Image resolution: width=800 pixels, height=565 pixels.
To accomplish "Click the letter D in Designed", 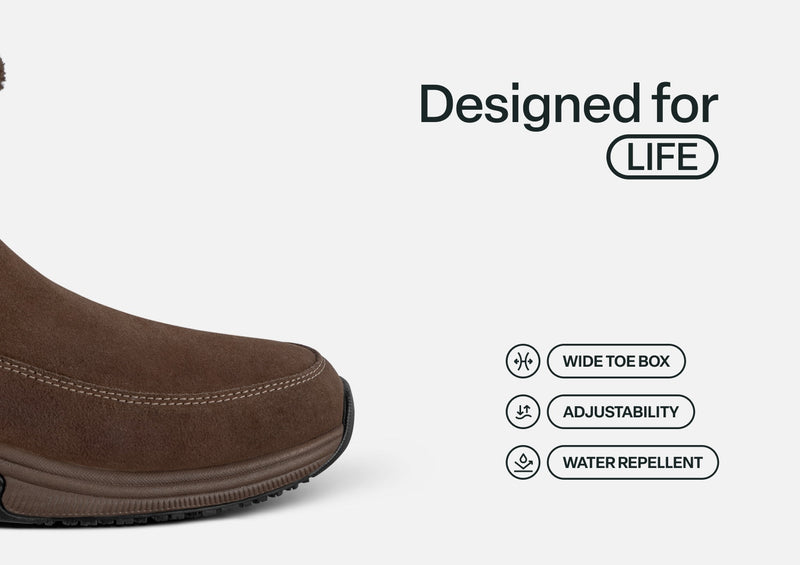I will coord(437,104).
